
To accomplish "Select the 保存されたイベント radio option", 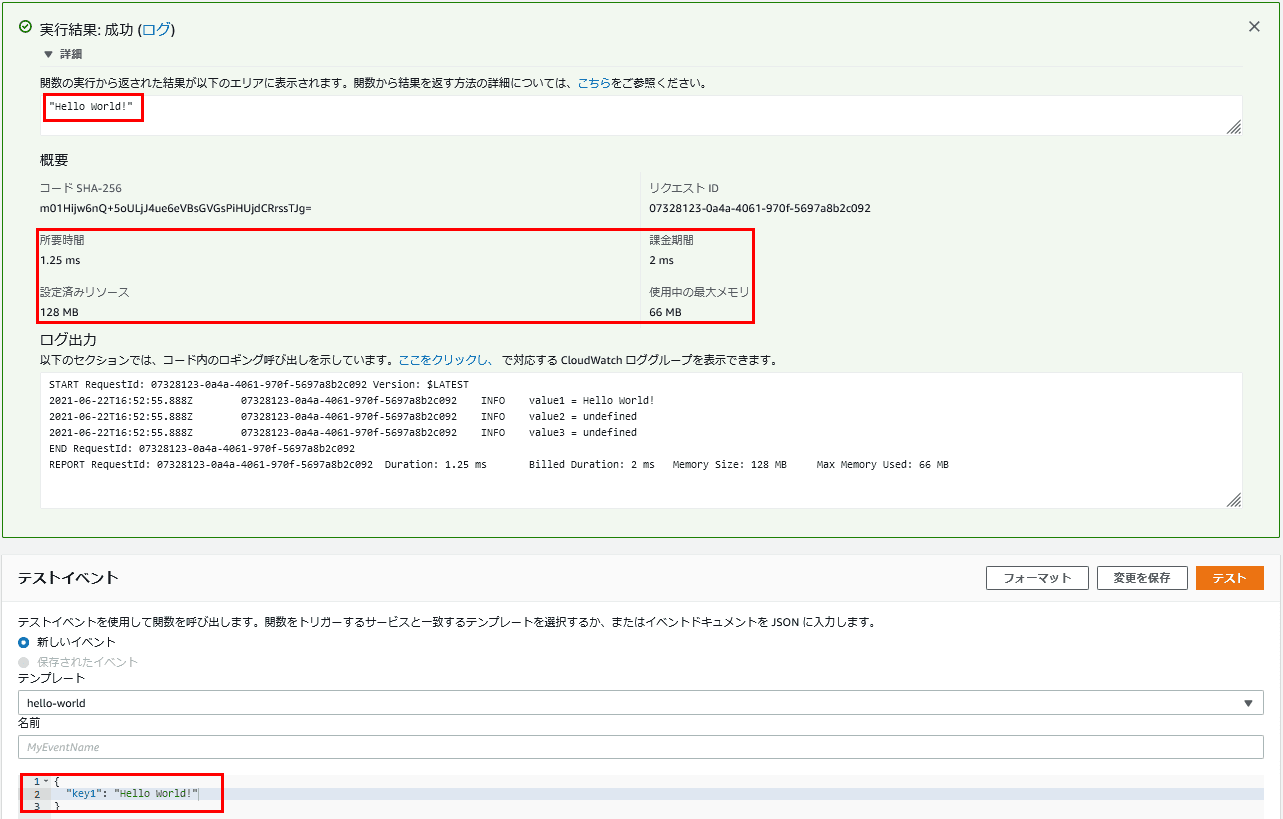I will pos(24,662).
